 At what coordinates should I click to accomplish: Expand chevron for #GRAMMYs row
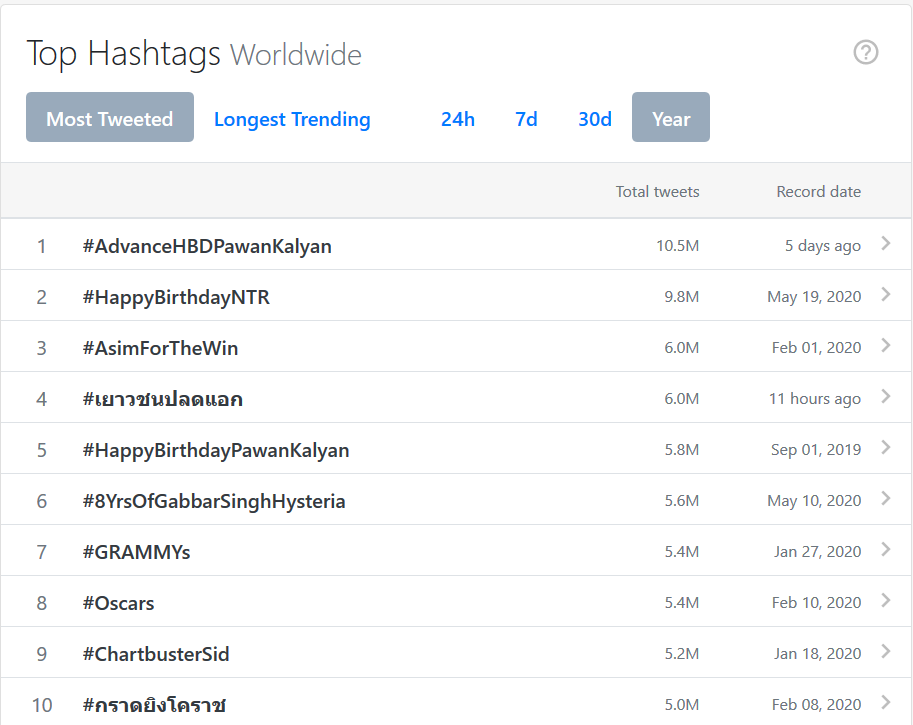[886, 549]
